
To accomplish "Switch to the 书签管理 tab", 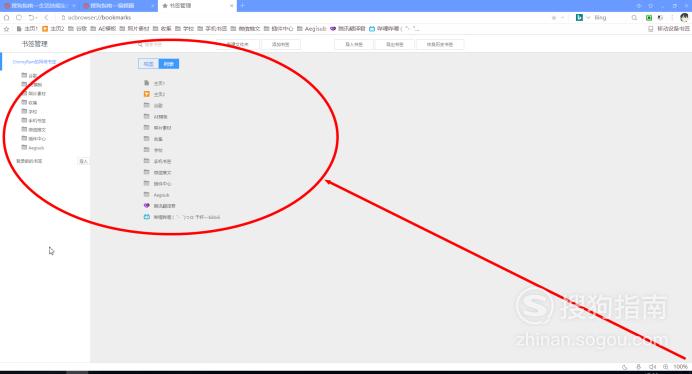I will tap(196, 6).
